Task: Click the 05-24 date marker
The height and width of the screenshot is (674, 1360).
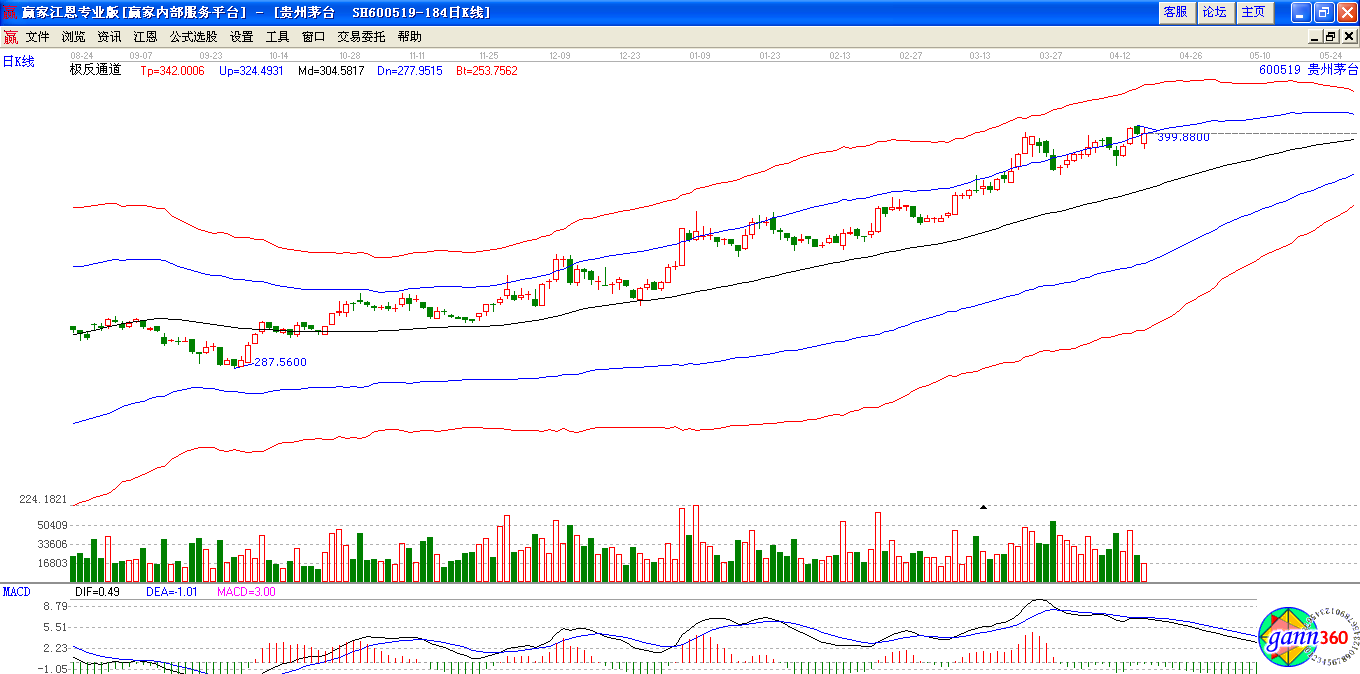Action: pos(1331,56)
